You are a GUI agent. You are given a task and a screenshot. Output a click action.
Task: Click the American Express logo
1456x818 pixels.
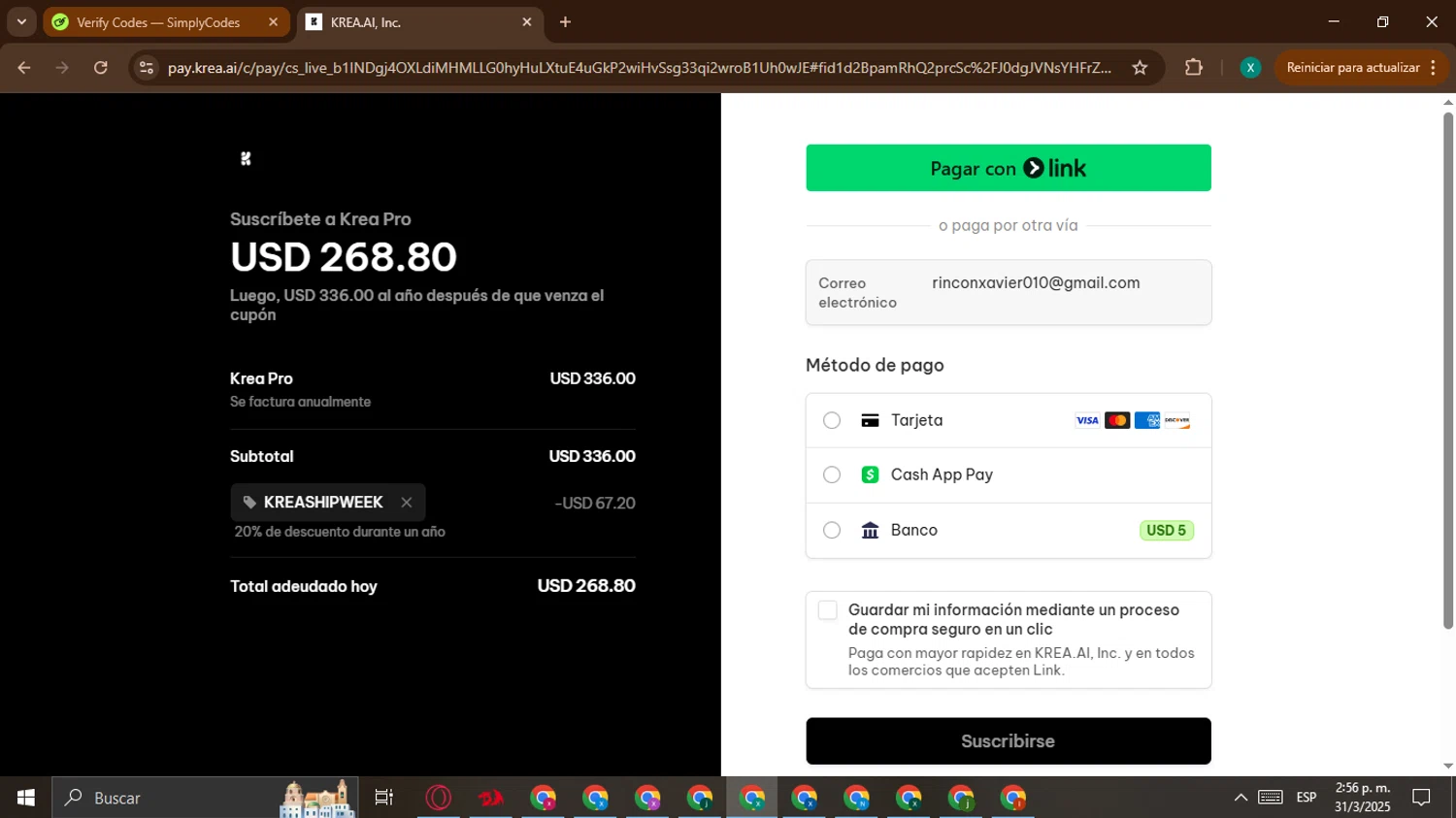(1147, 420)
